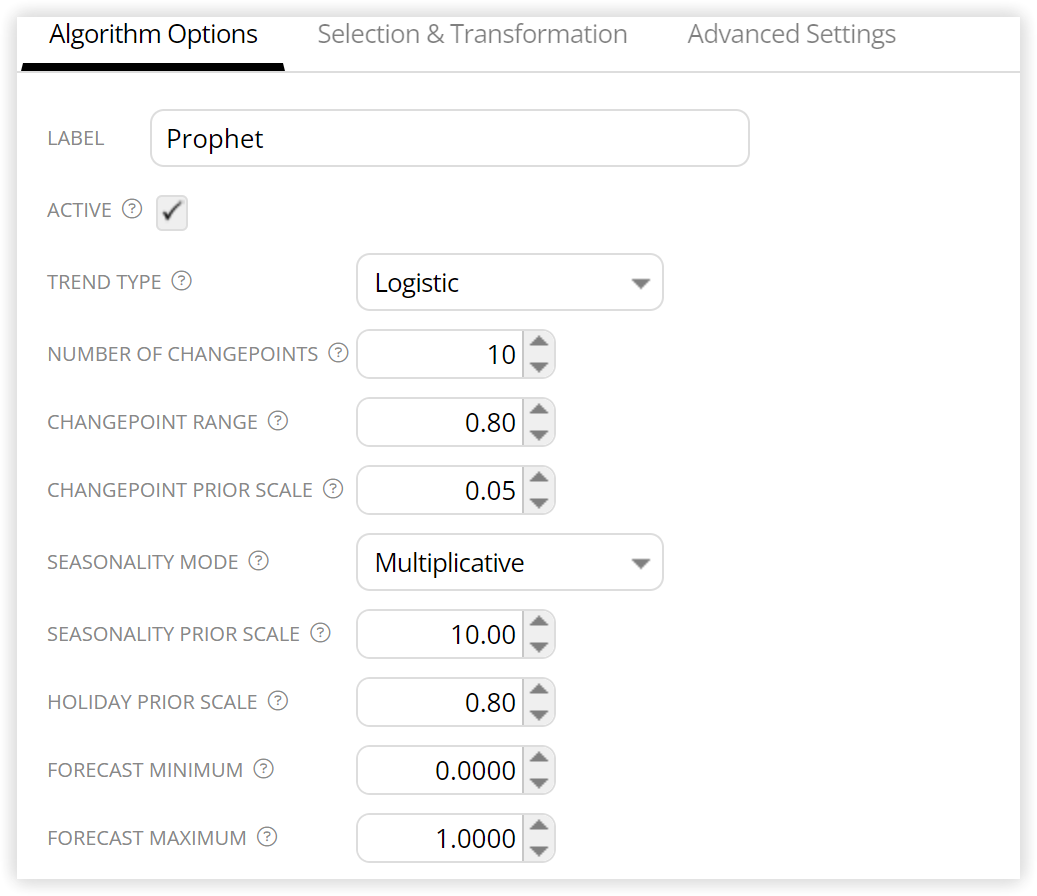This screenshot has width=1037, height=896.
Task: Increase Changepoint Prior Scale with up arrow
Action: click(539, 478)
